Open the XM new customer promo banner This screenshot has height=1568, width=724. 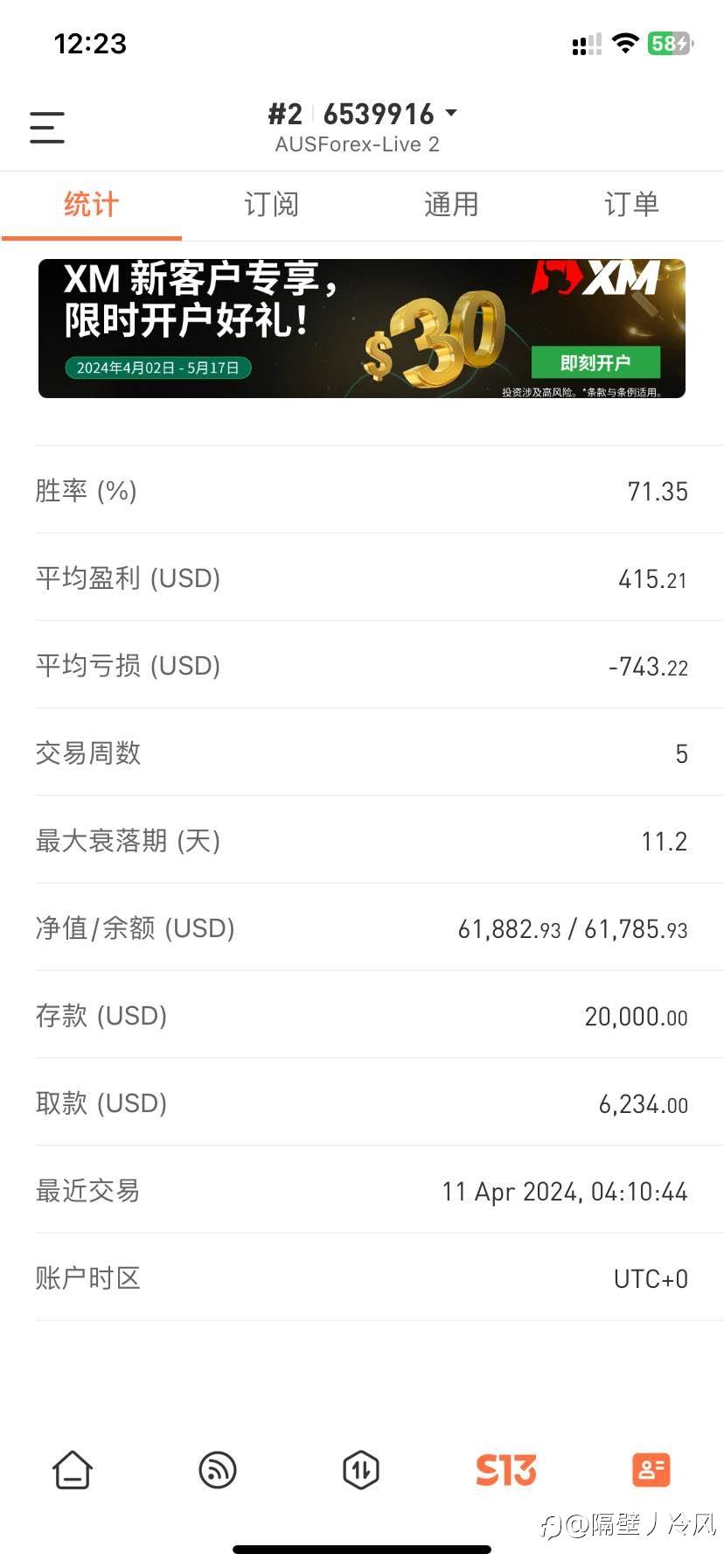pyautogui.click(x=262, y=328)
